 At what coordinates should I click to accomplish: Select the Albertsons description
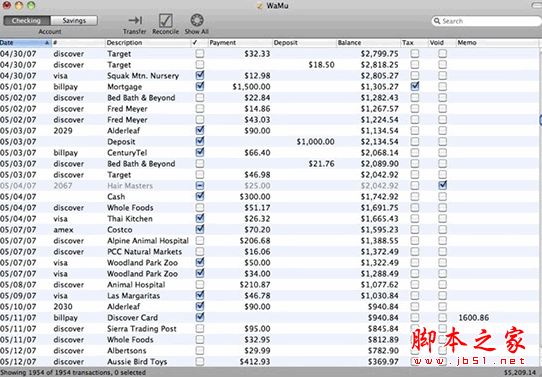(x=127, y=351)
